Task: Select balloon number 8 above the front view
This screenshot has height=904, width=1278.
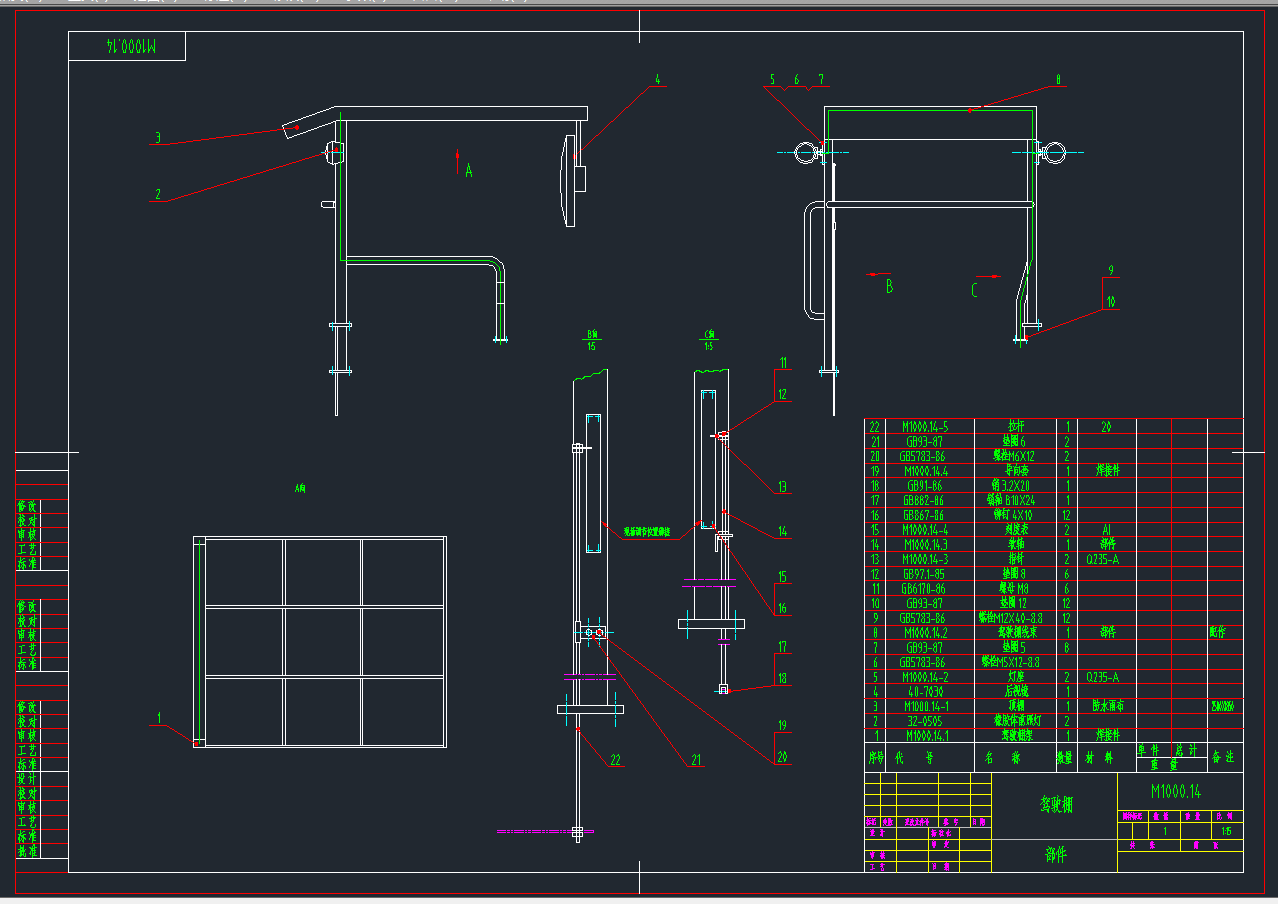Action: point(1058,79)
